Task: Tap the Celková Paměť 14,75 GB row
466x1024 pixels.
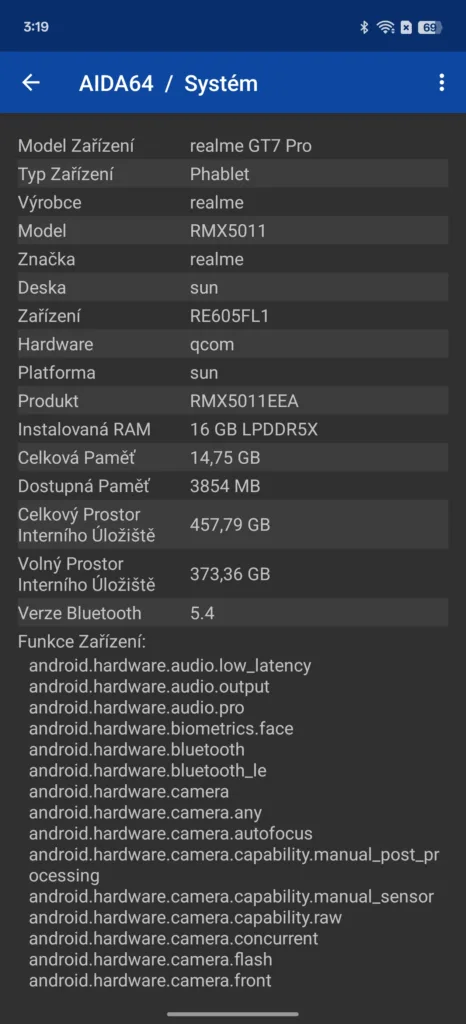Action: tap(233, 458)
